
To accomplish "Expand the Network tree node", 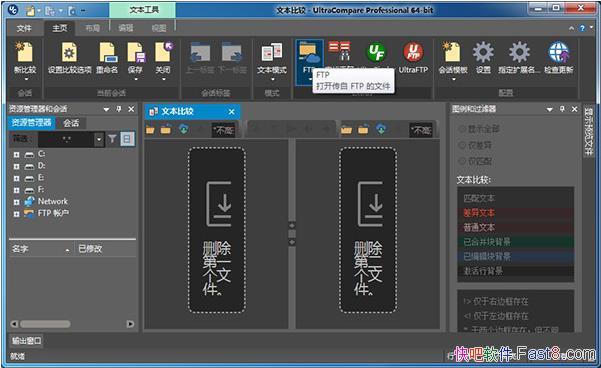I will [16, 202].
